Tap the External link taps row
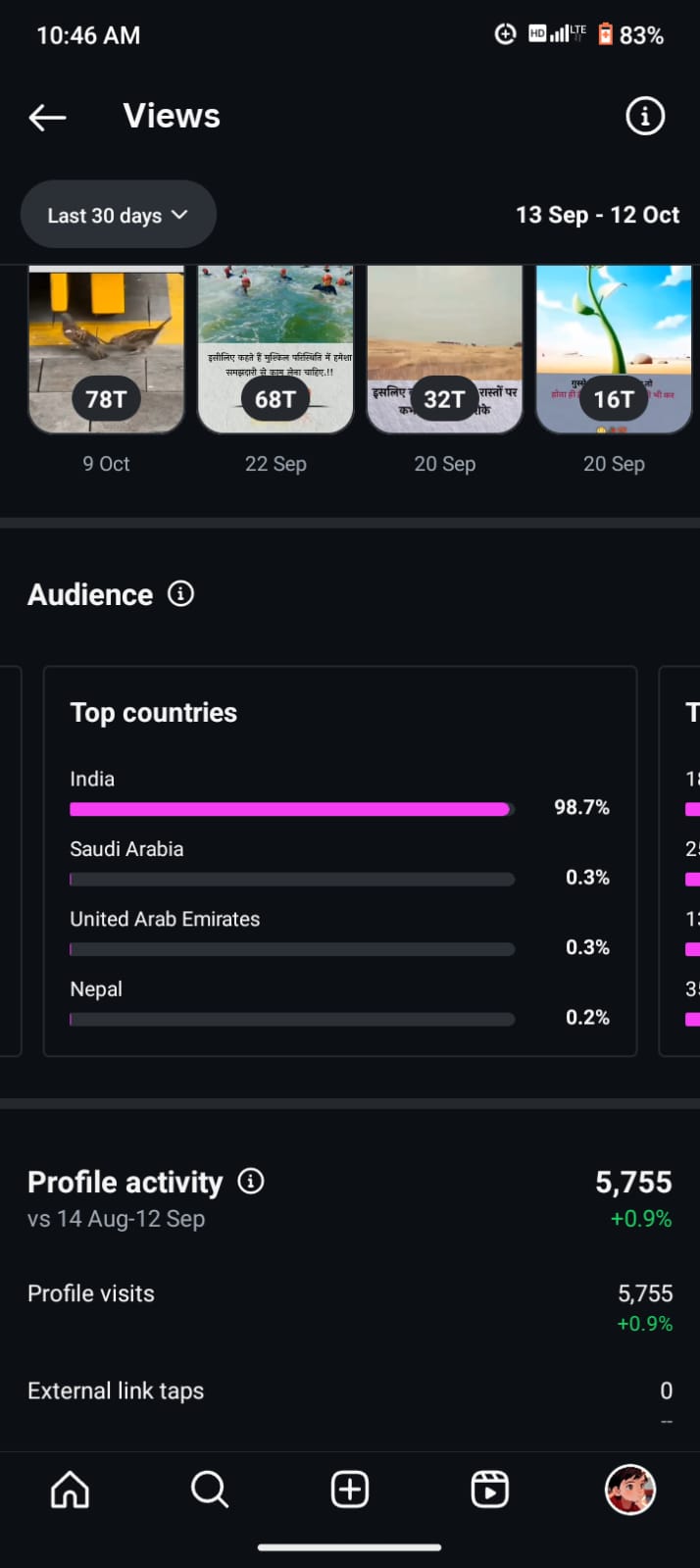 pos(349,1391)
